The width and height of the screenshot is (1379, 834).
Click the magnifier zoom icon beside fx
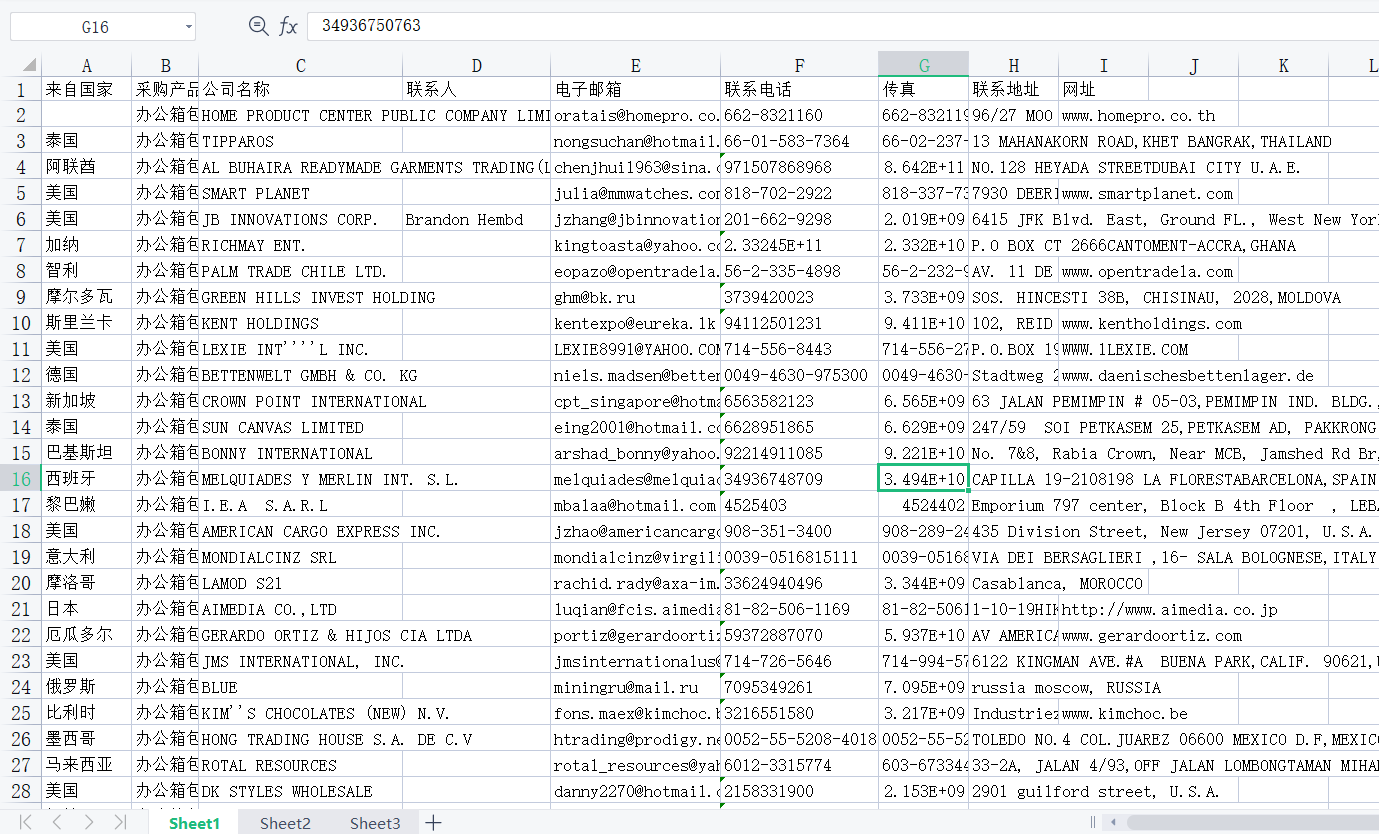(x=258, y=26)
